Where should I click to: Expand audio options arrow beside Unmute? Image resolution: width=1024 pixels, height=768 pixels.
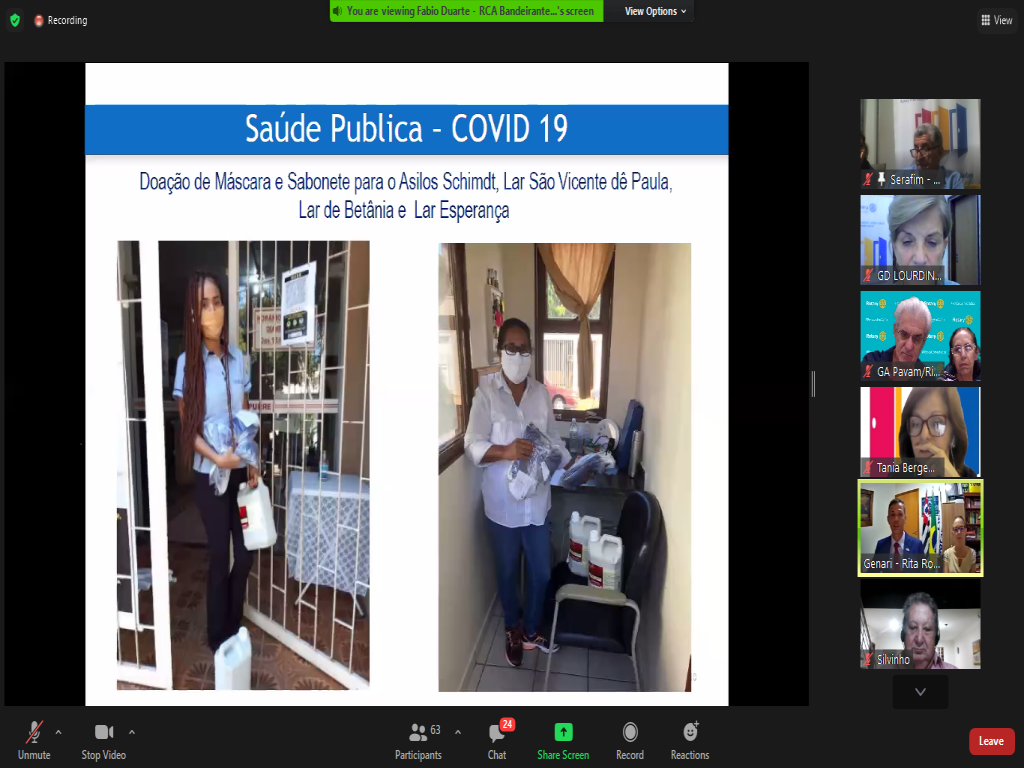tap(58, 732)
